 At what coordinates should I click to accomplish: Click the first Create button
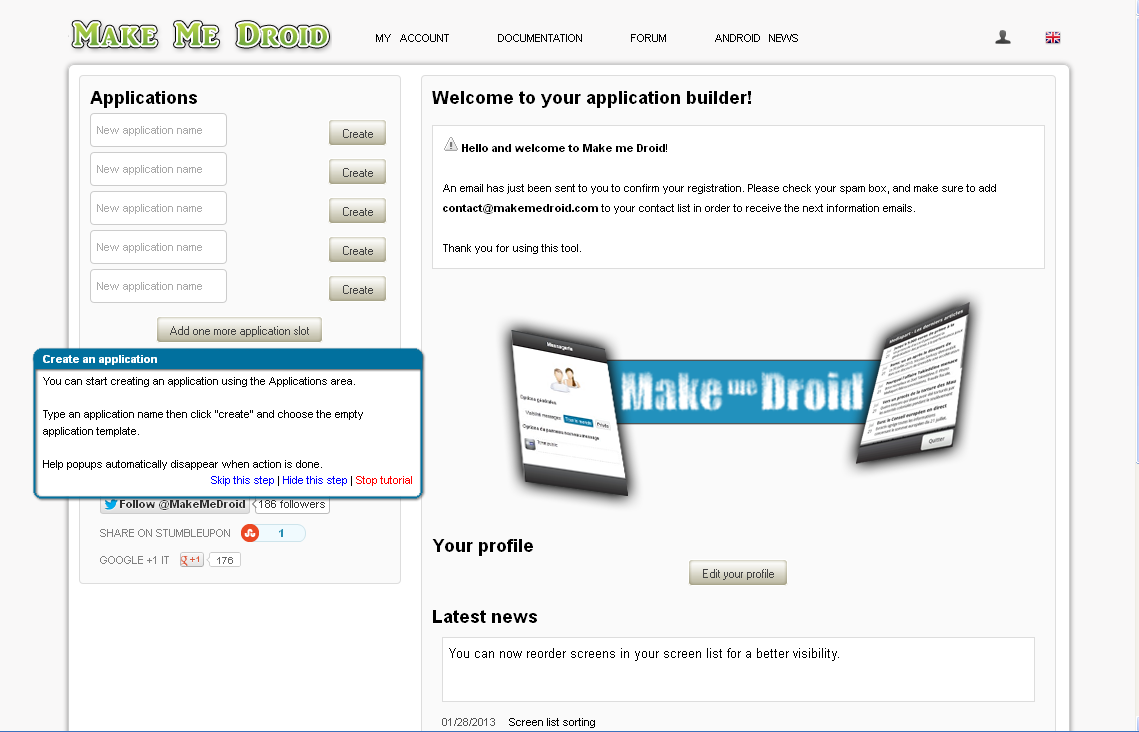(357, 133)
